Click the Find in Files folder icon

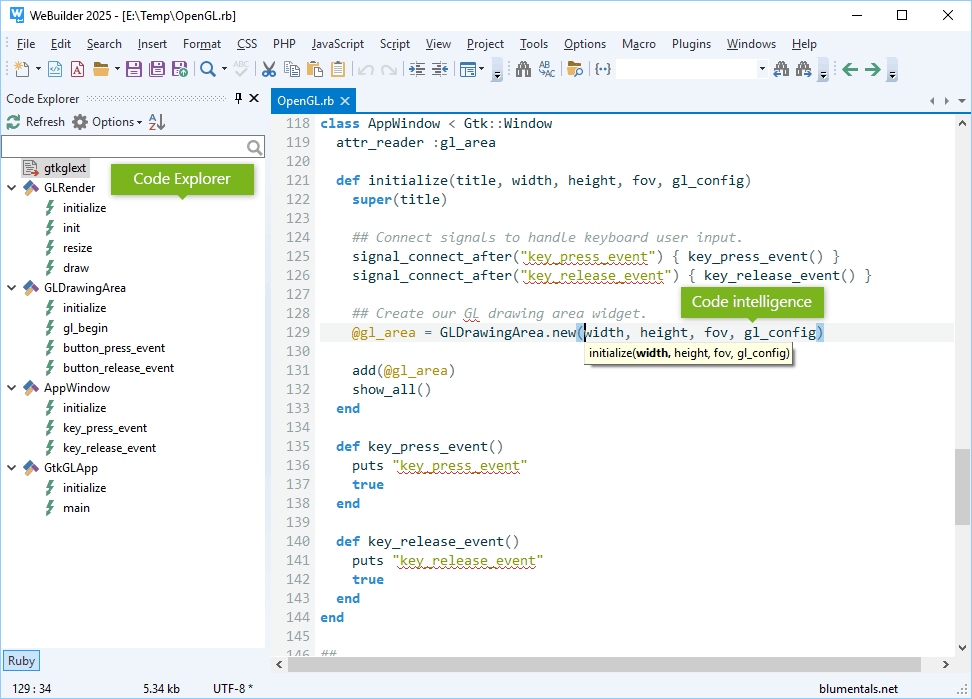point(574,69)
